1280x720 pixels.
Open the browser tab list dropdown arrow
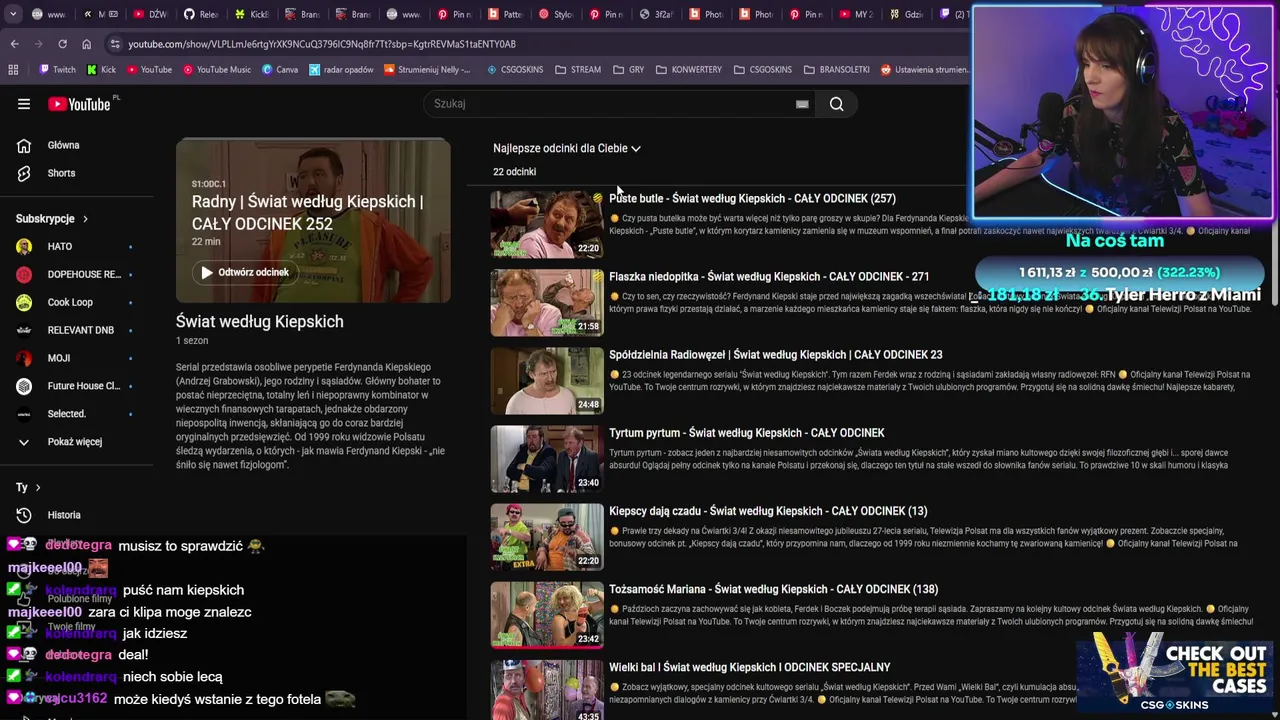point(13,14)
